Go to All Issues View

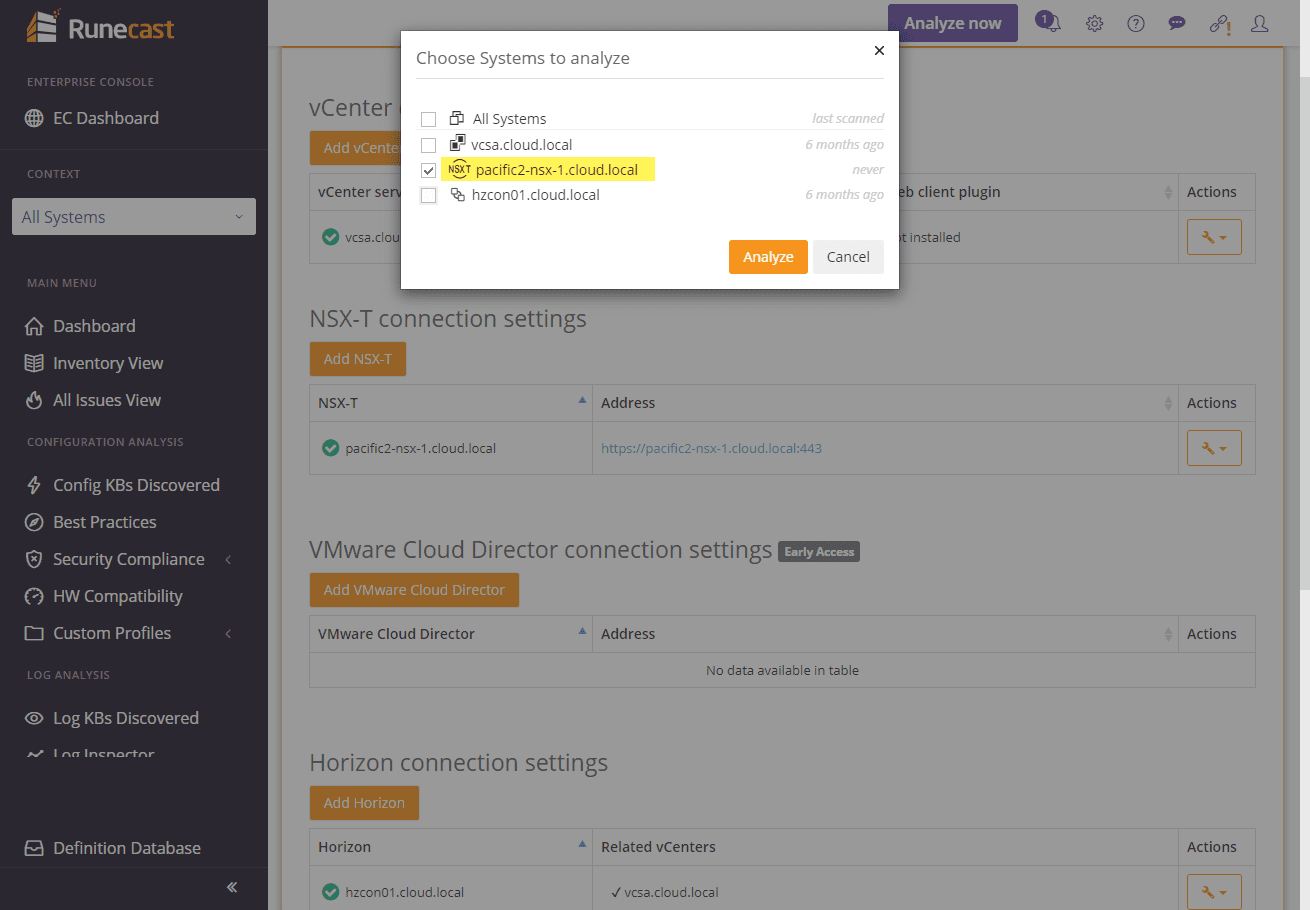(104, 399)
